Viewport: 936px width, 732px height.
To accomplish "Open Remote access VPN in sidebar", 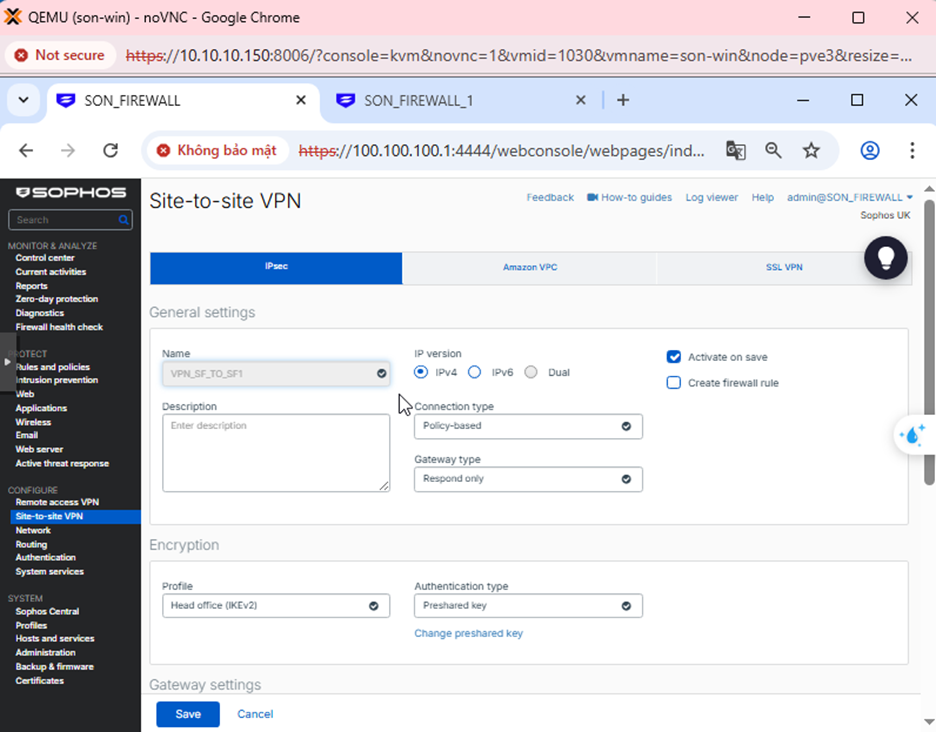I will 57,502.
